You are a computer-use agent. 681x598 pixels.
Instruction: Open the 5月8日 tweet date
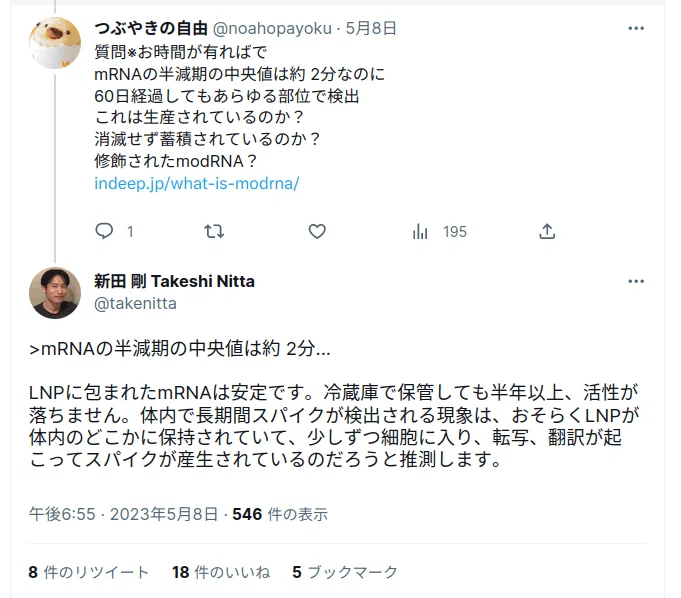pos(370,29)
